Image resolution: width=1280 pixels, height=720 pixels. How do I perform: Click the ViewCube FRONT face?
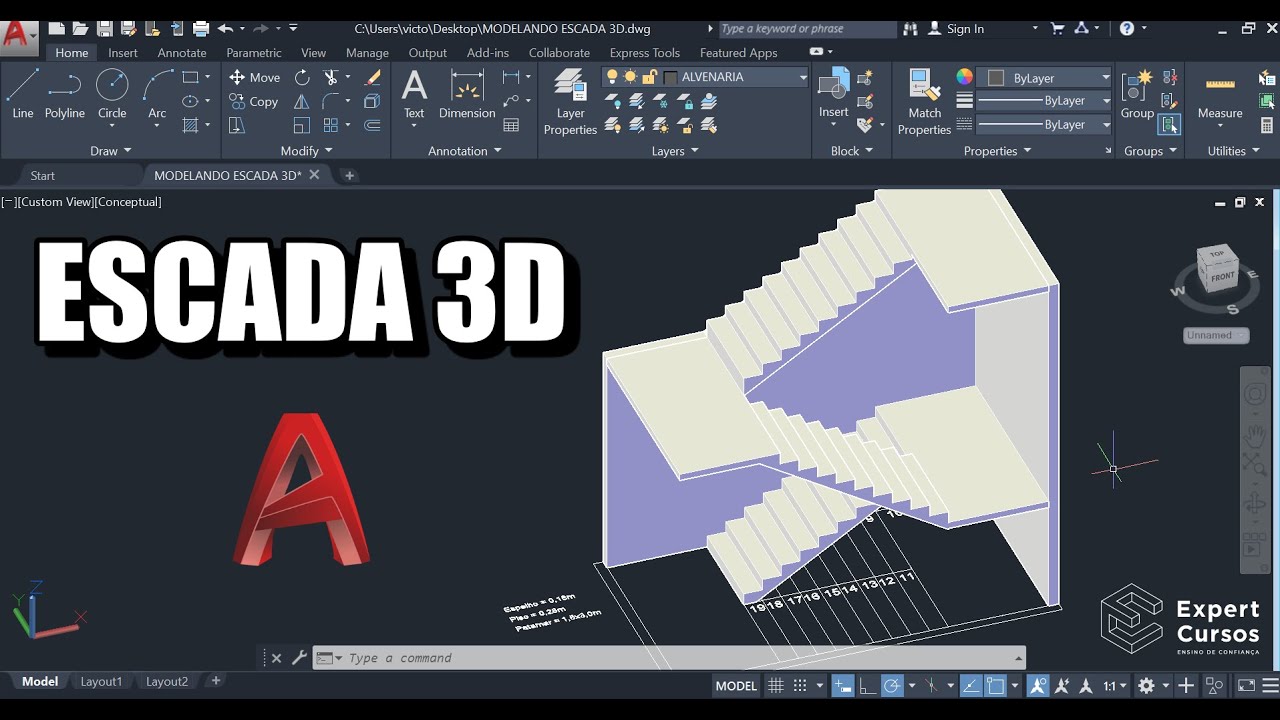click(x=1222, y=277)
